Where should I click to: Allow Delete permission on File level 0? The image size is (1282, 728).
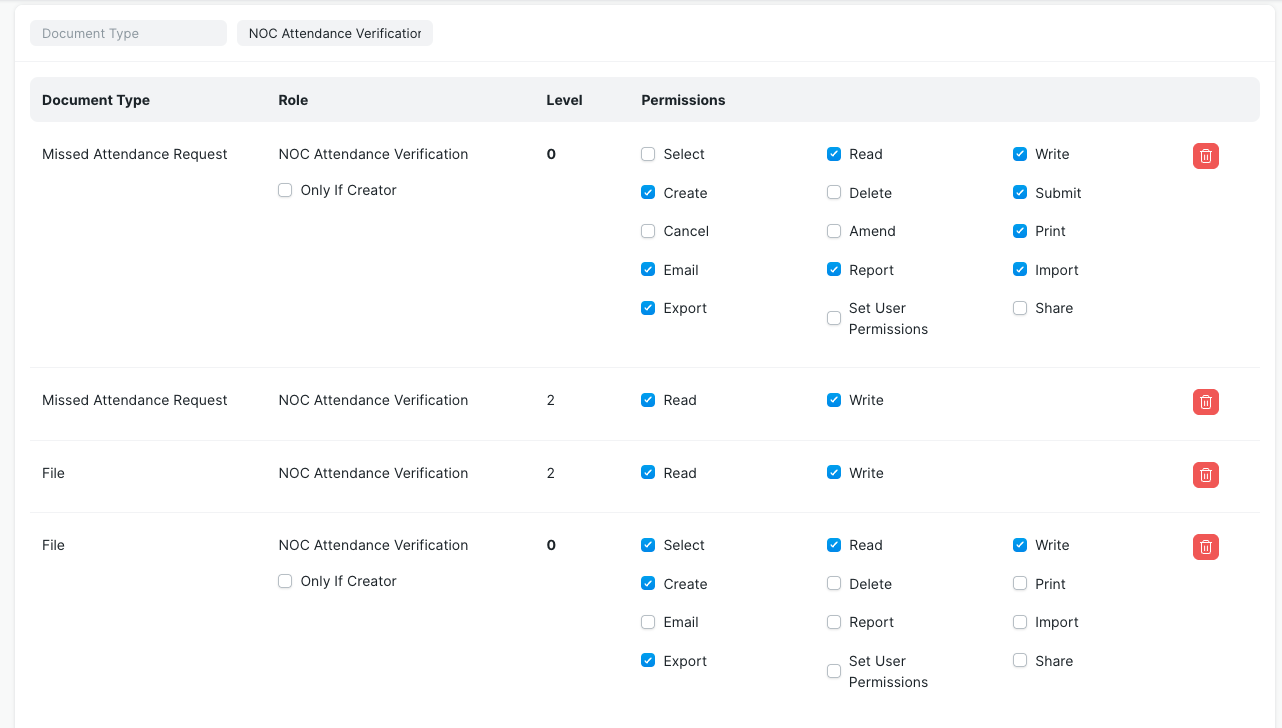(834, 584)
